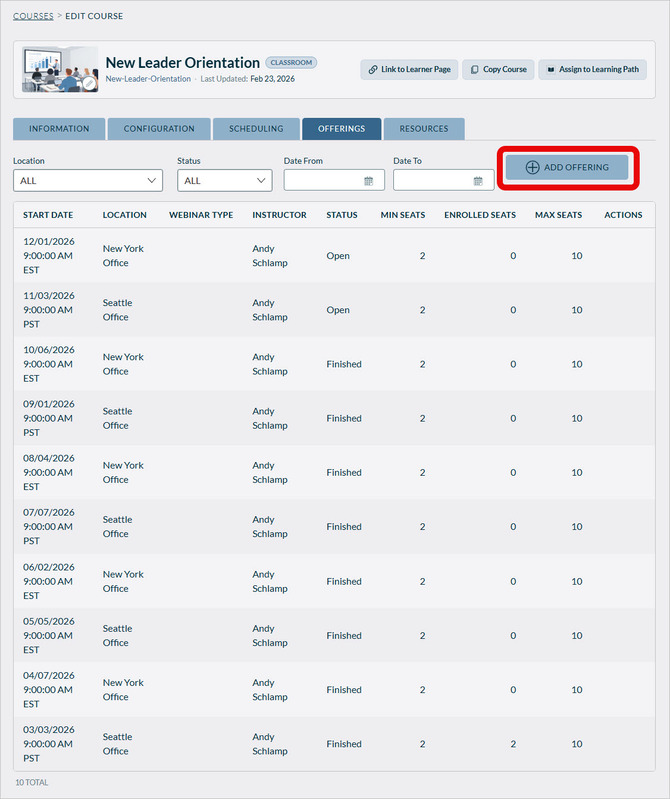Click the Status column header
This screenshot has height=799, width=670.
(x=342, y=215)
